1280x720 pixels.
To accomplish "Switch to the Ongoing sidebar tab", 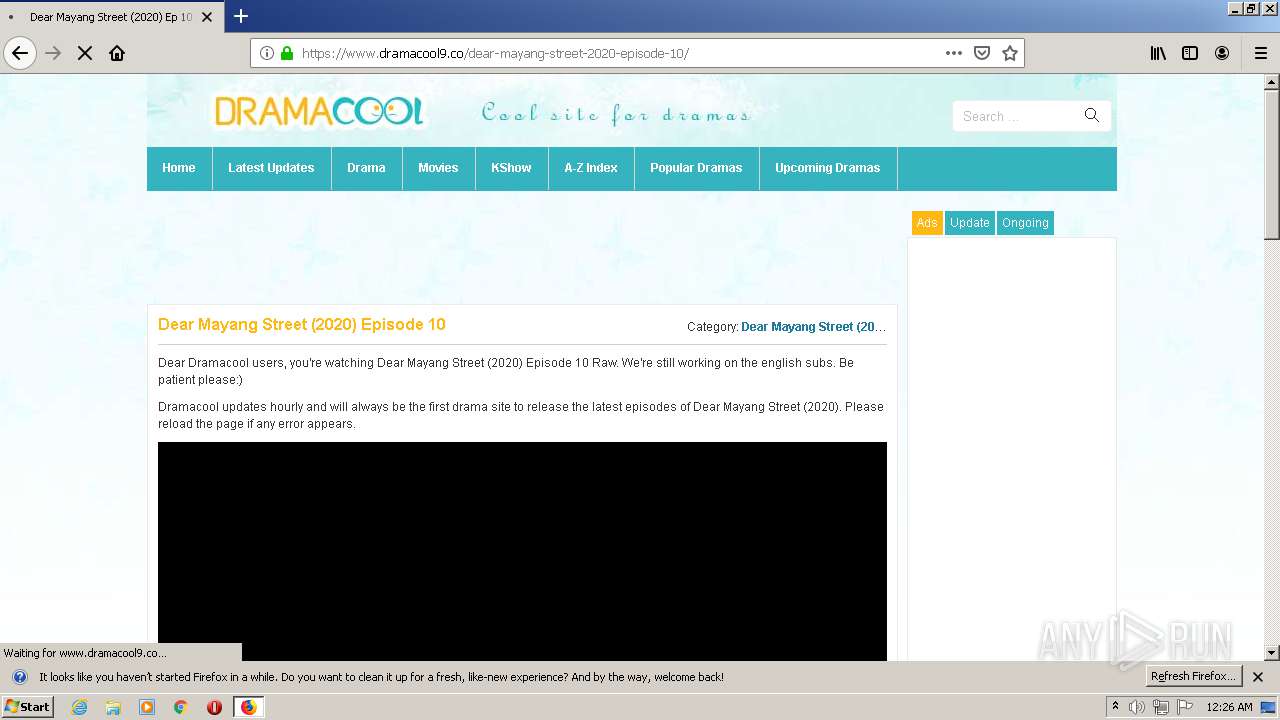I will [x=1025, y=223].
